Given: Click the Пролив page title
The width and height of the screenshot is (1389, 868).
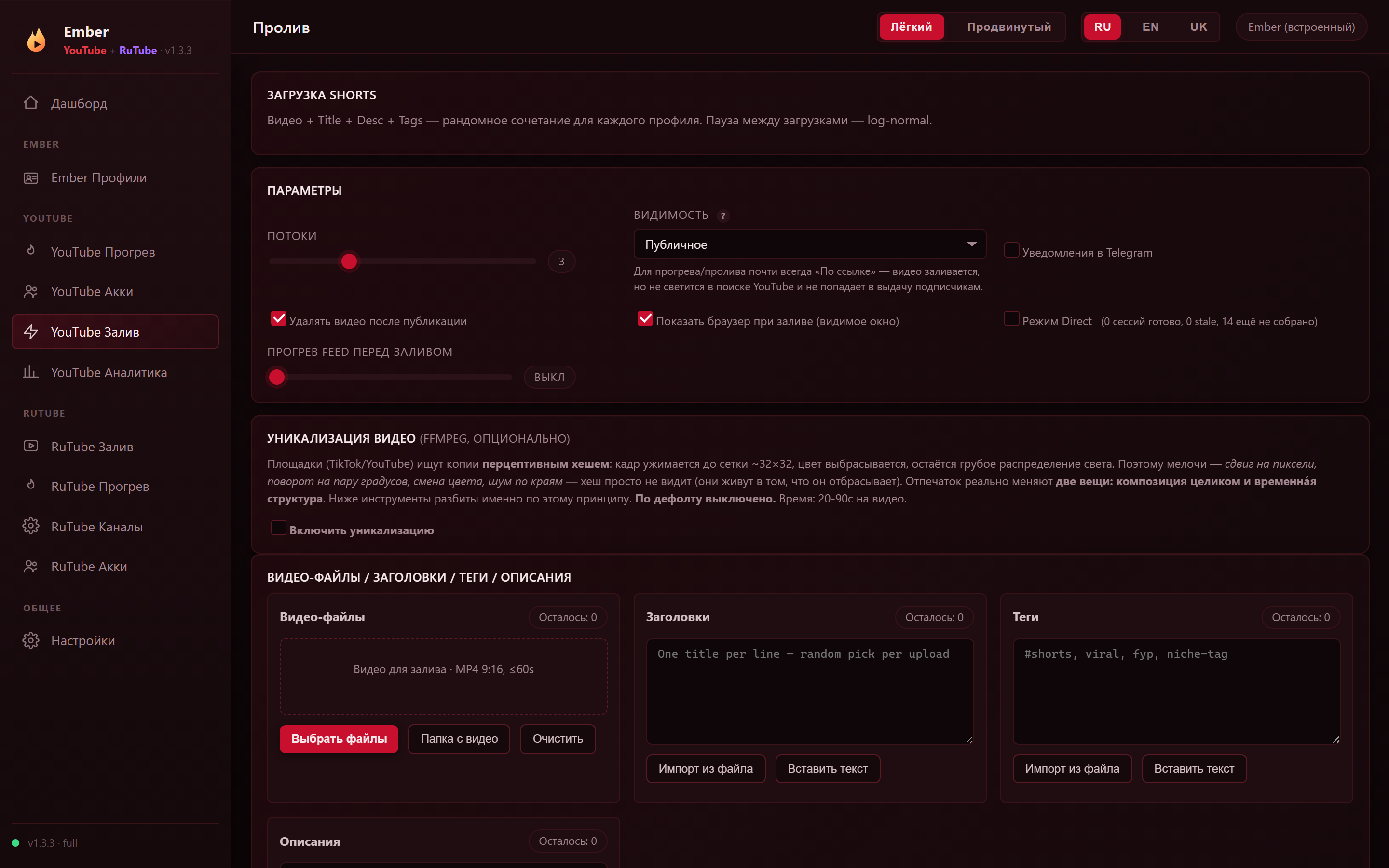Looking at the screenshot, I should click(281, 27).
